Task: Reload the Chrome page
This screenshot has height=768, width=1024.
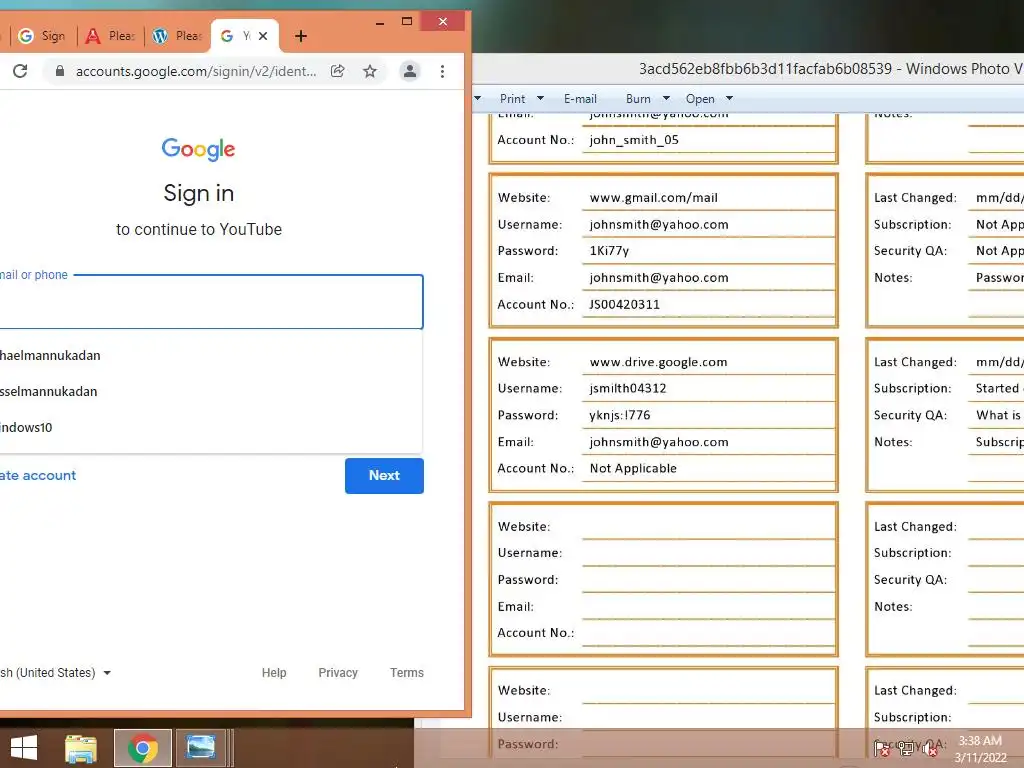Action: 20,71
